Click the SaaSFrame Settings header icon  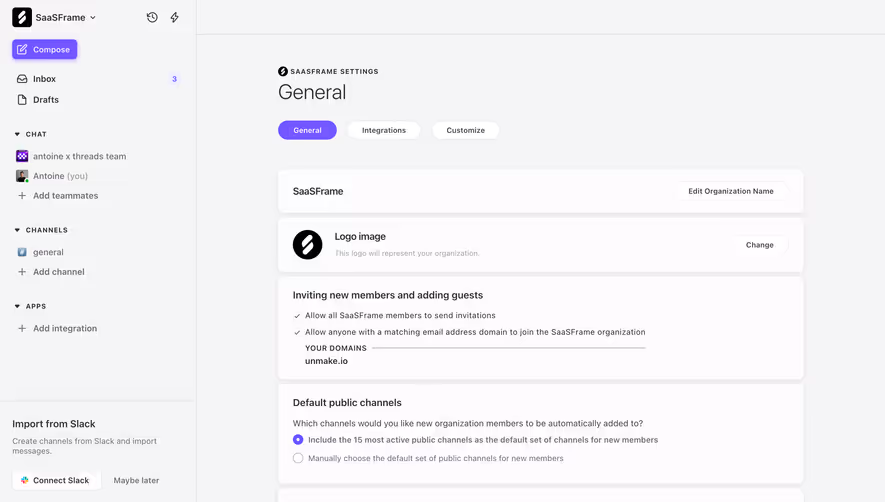click(x=283, y=72)
